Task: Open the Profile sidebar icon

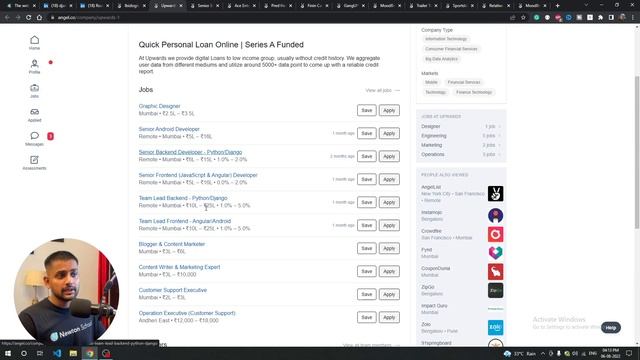Action: (34, 64)
